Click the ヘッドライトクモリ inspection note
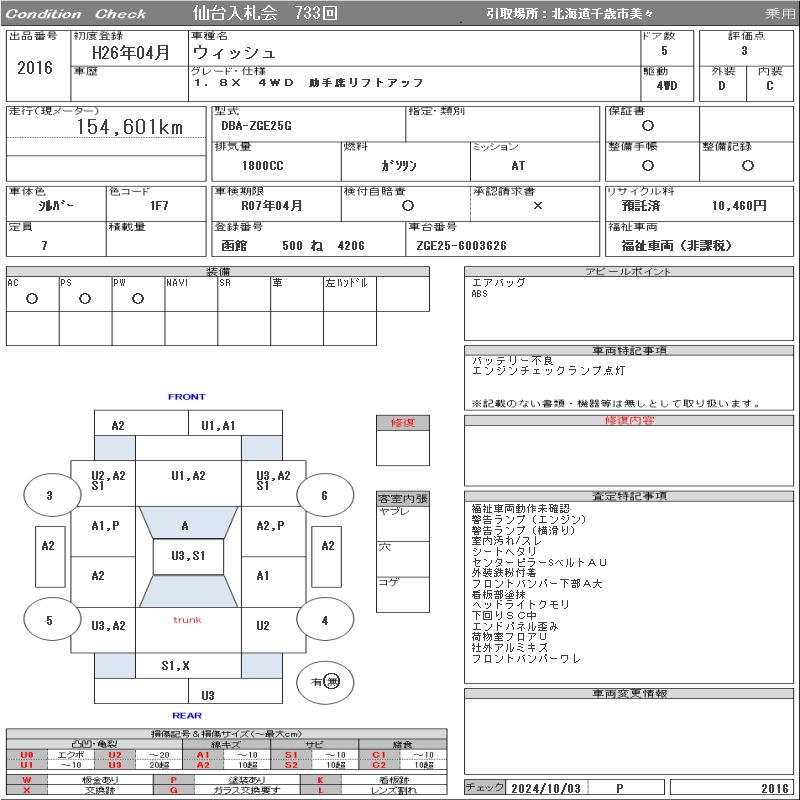Image resolution: width=800 pixels, height=800 pixels. (x=520, y=605)
